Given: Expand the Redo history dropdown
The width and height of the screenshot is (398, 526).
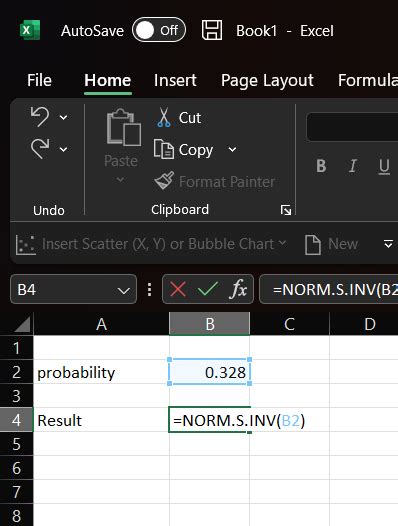Looking at the screenshot, I should (63, 149).
